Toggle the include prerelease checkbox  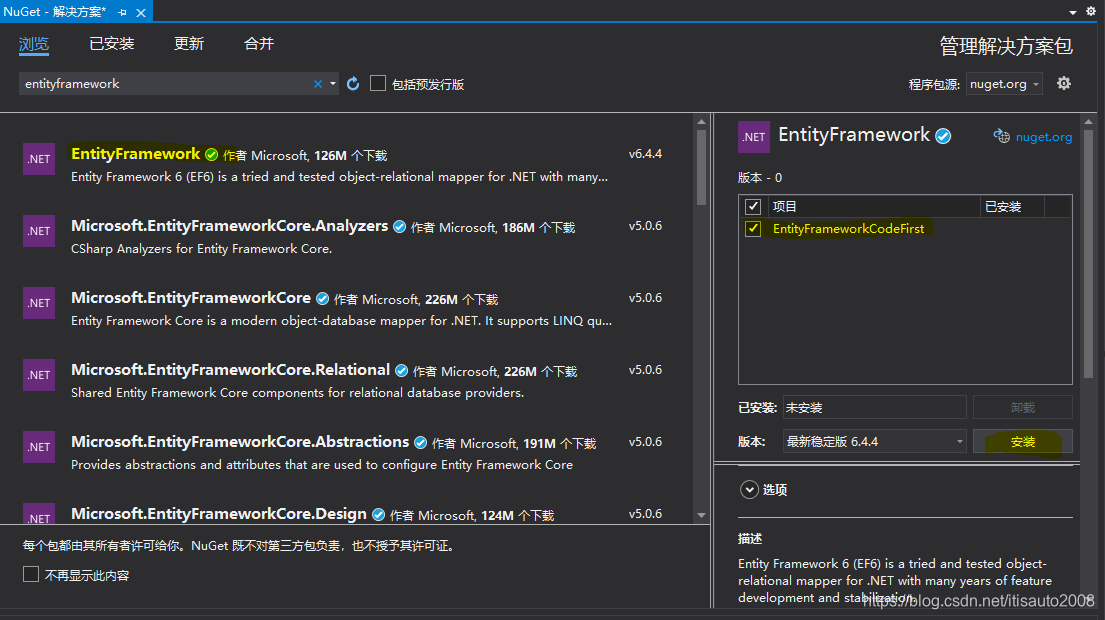pos(378,83)
